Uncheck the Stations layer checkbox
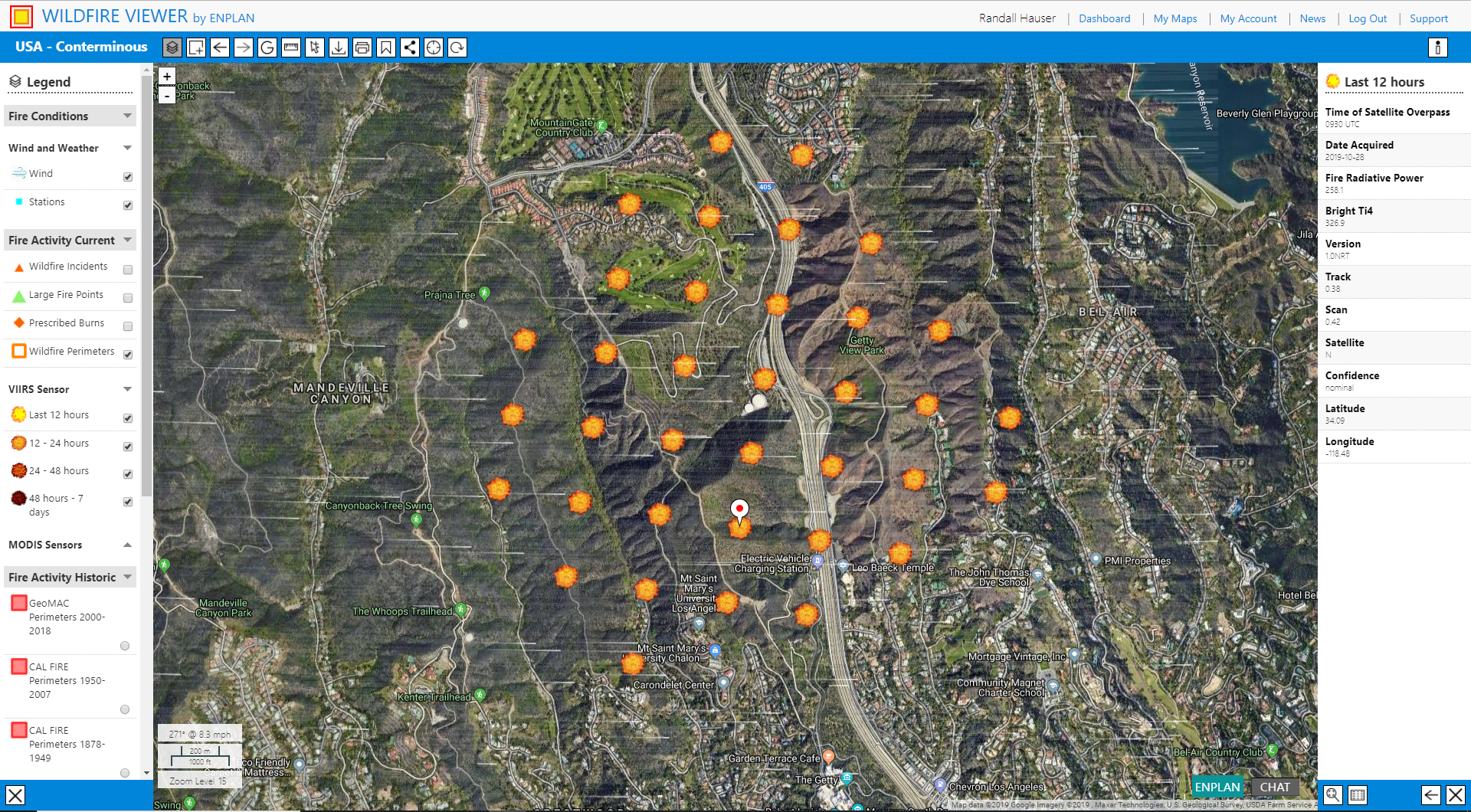The image size is (1471, 812). tap(128, 205)
